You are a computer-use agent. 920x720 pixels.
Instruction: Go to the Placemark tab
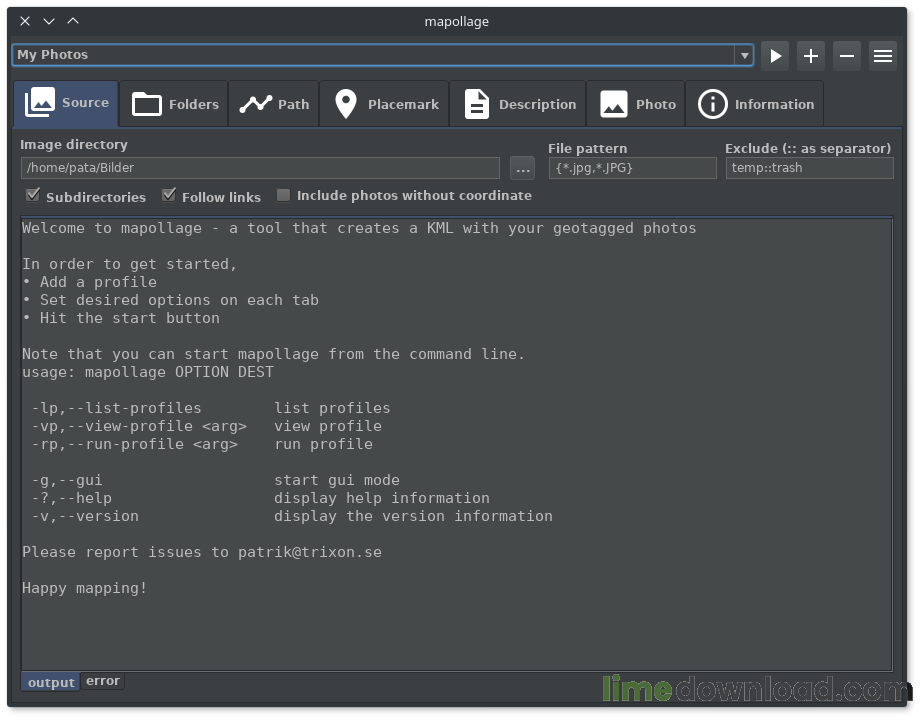385,104
